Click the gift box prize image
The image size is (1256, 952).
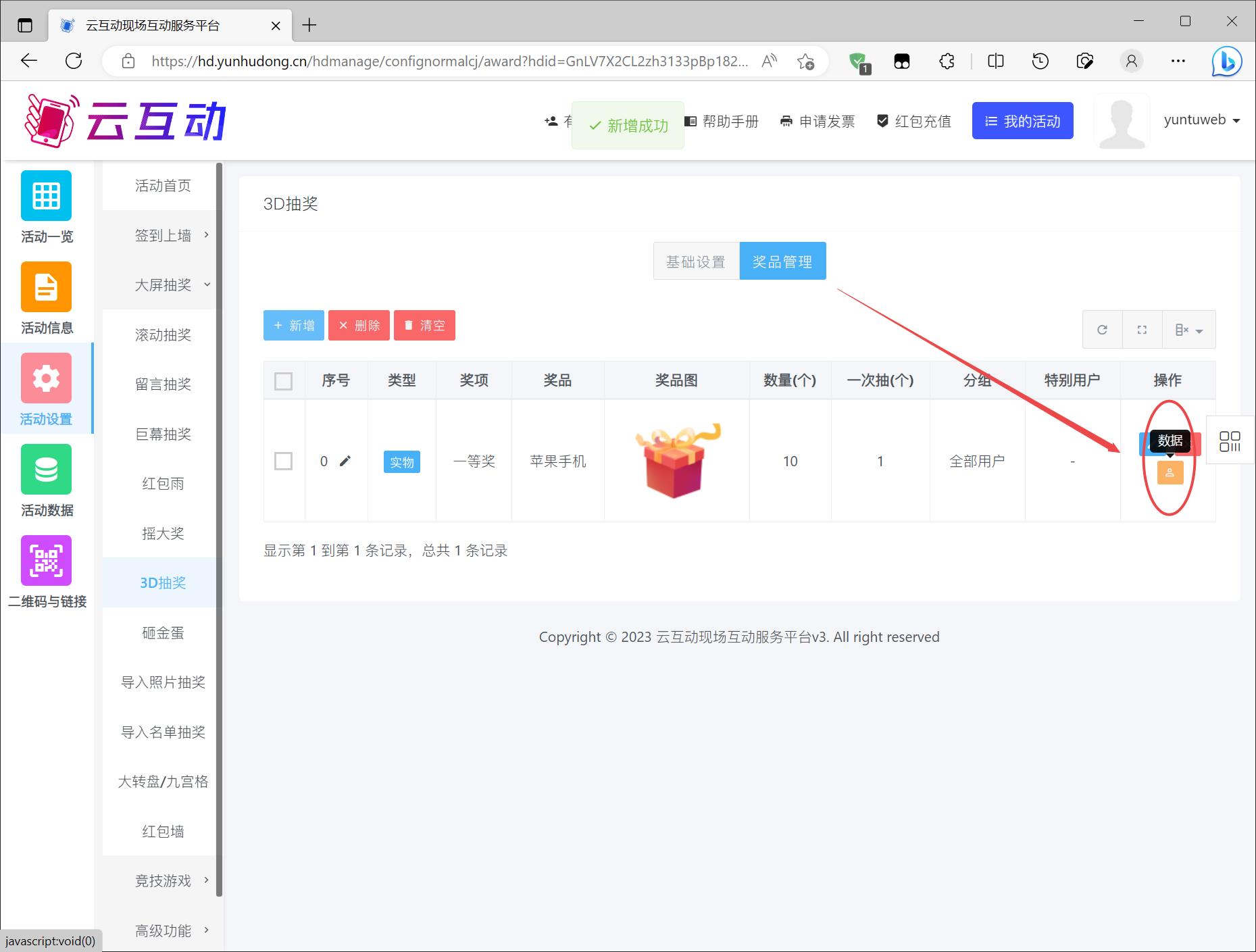(676, 461)
